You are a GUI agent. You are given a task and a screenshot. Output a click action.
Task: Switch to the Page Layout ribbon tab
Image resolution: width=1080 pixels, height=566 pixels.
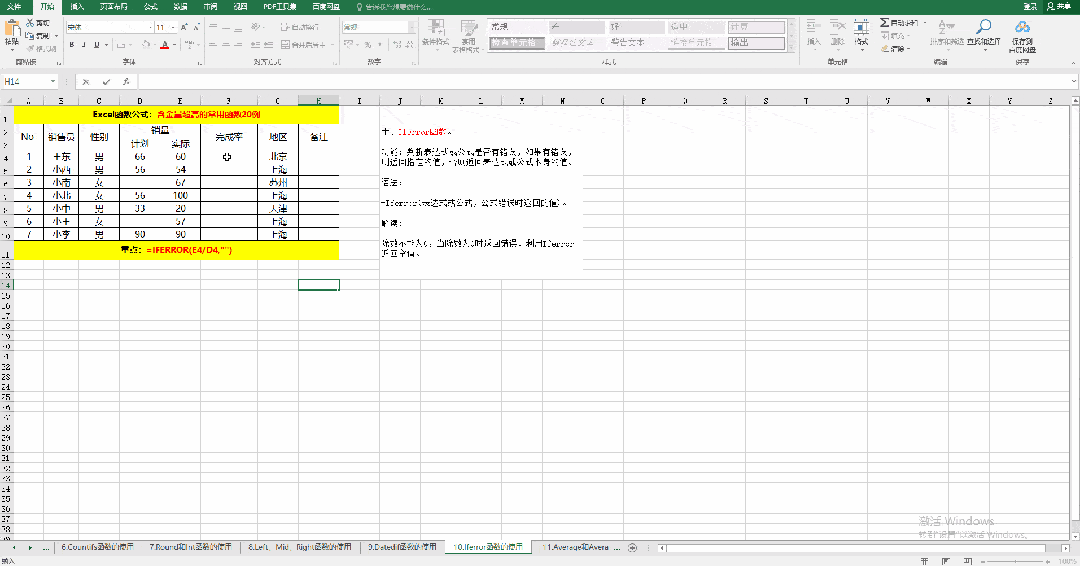[114, 6]
